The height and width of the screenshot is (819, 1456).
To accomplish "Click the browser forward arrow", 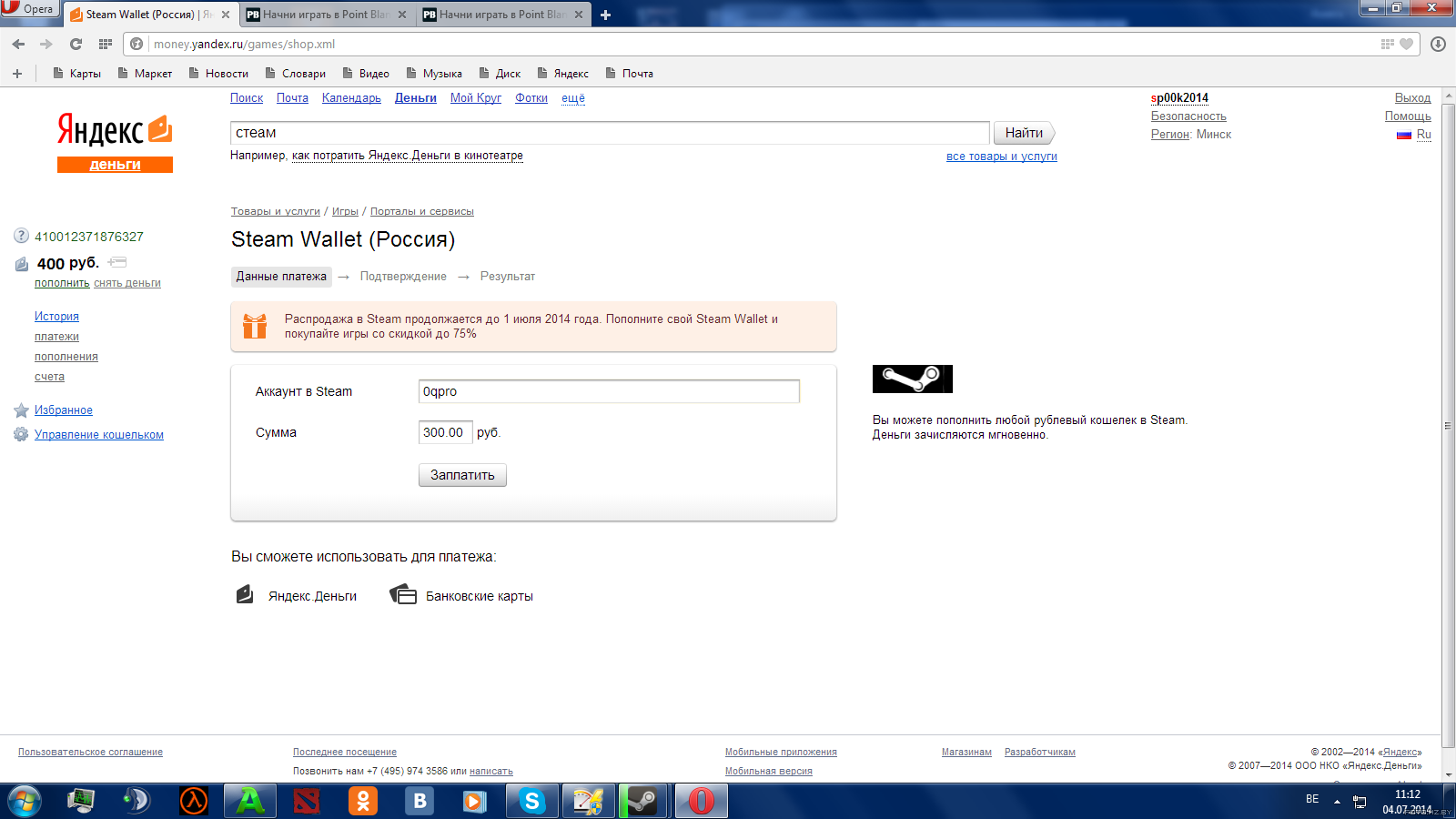I will [46, 44].
